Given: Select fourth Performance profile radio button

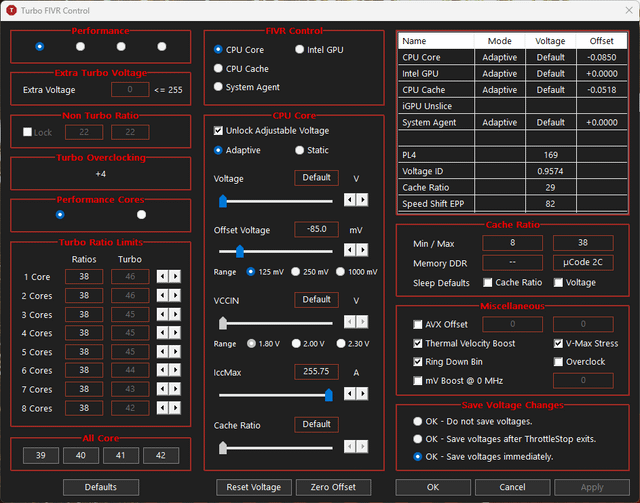Looking at the screenshot, I should pos(162,47).
